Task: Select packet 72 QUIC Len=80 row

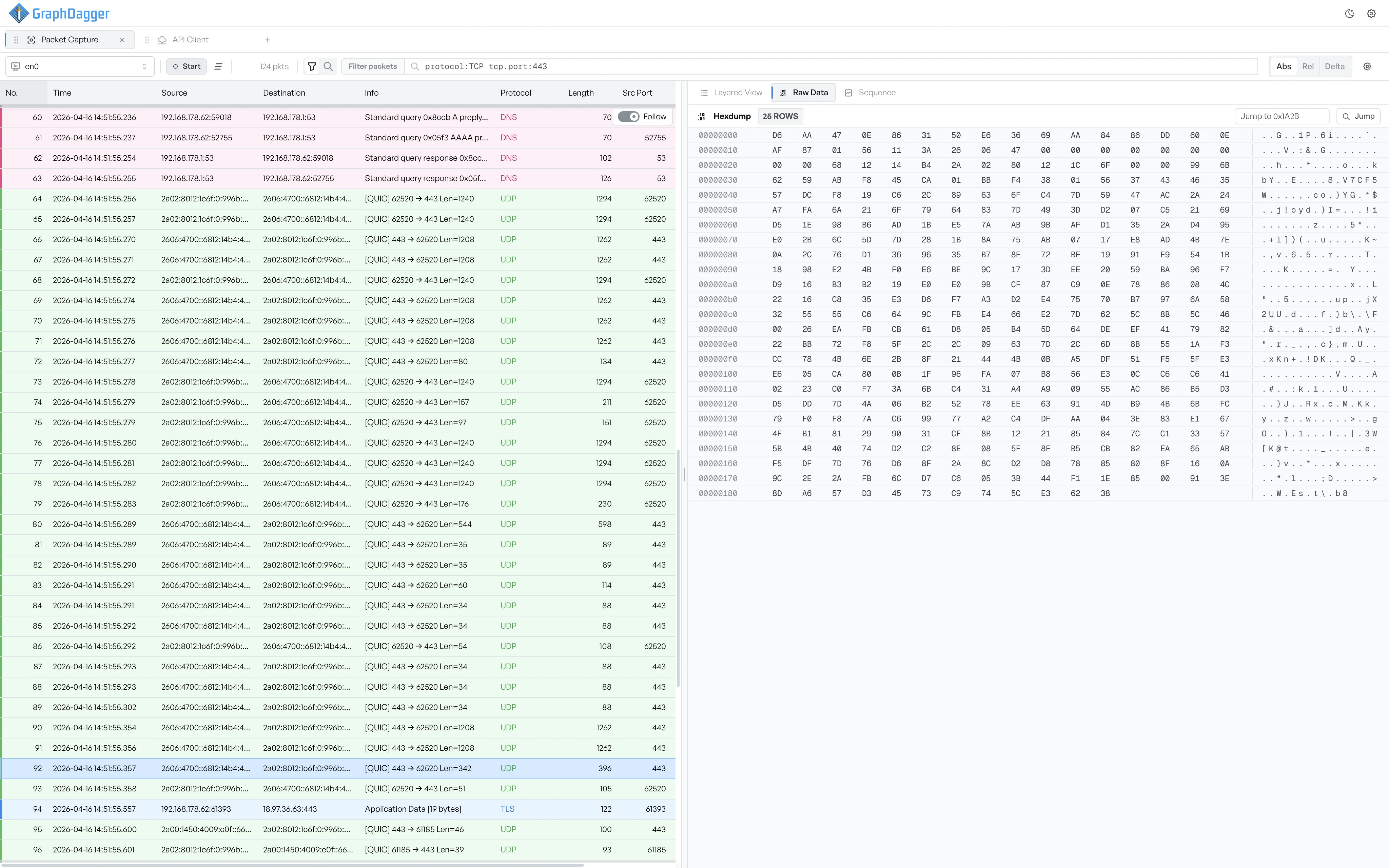Action: point(337,362)
